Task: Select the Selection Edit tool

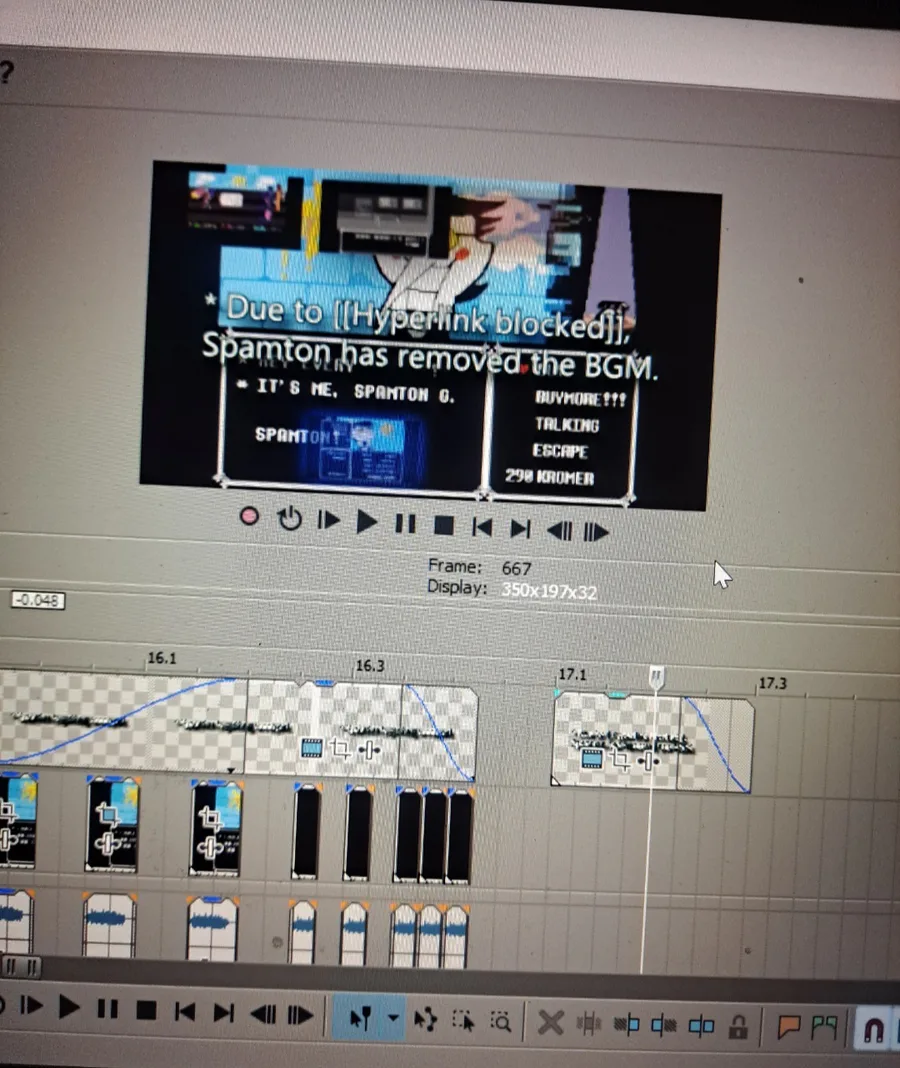Action: [463, 1020]
